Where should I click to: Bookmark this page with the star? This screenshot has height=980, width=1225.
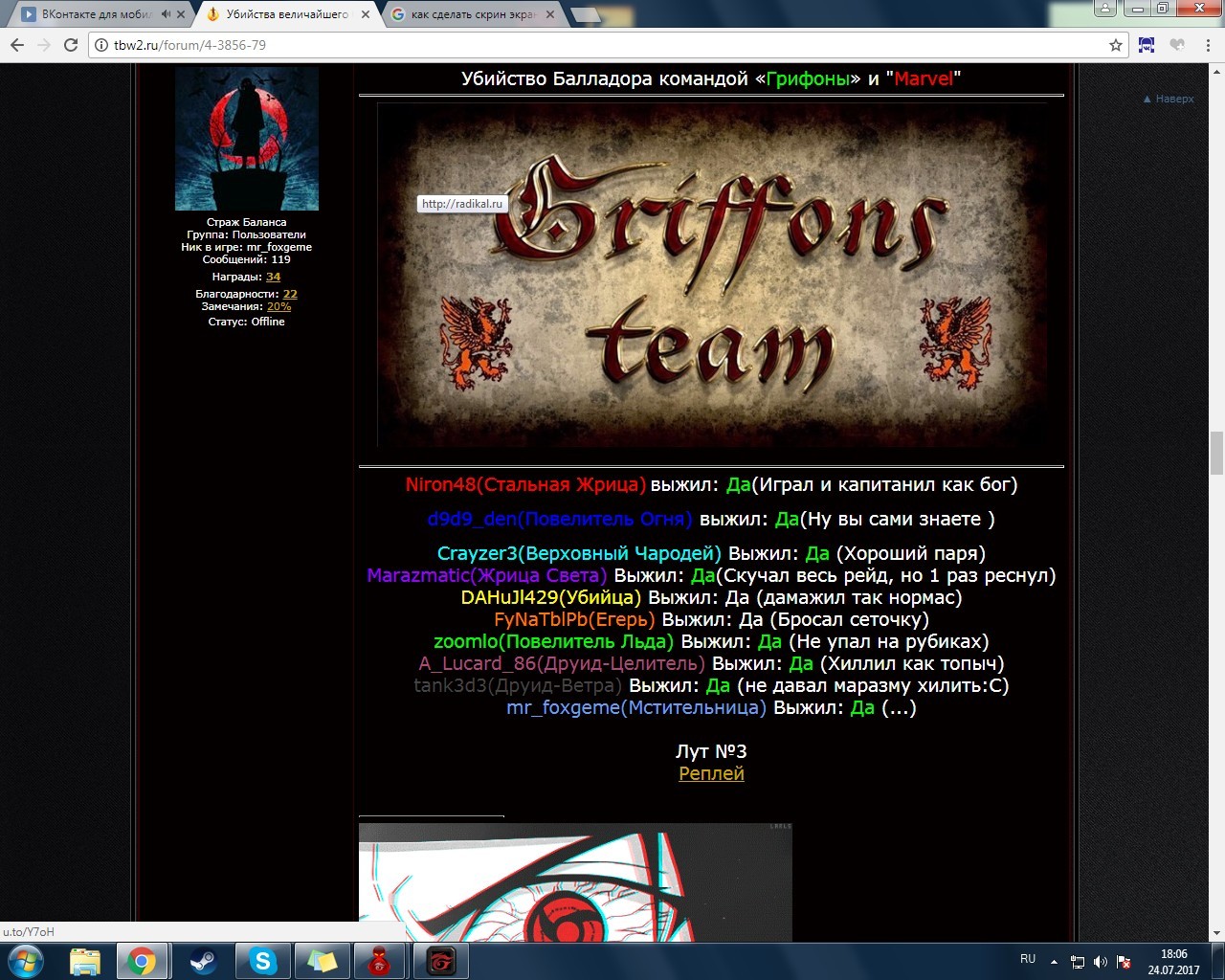[x=1116, y=45]
